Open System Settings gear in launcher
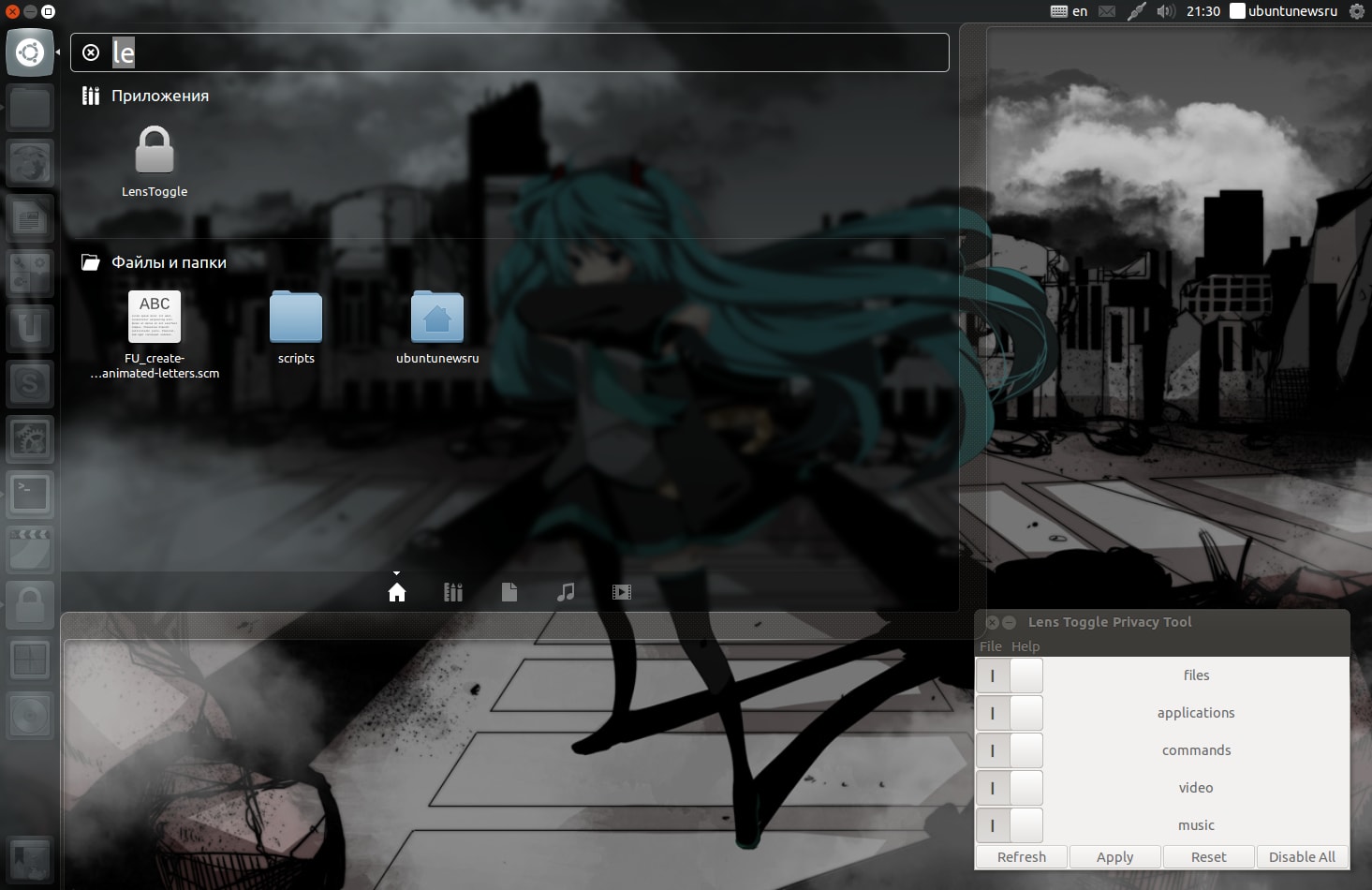The image size is (1372, 890). click(x=30, y=439)
